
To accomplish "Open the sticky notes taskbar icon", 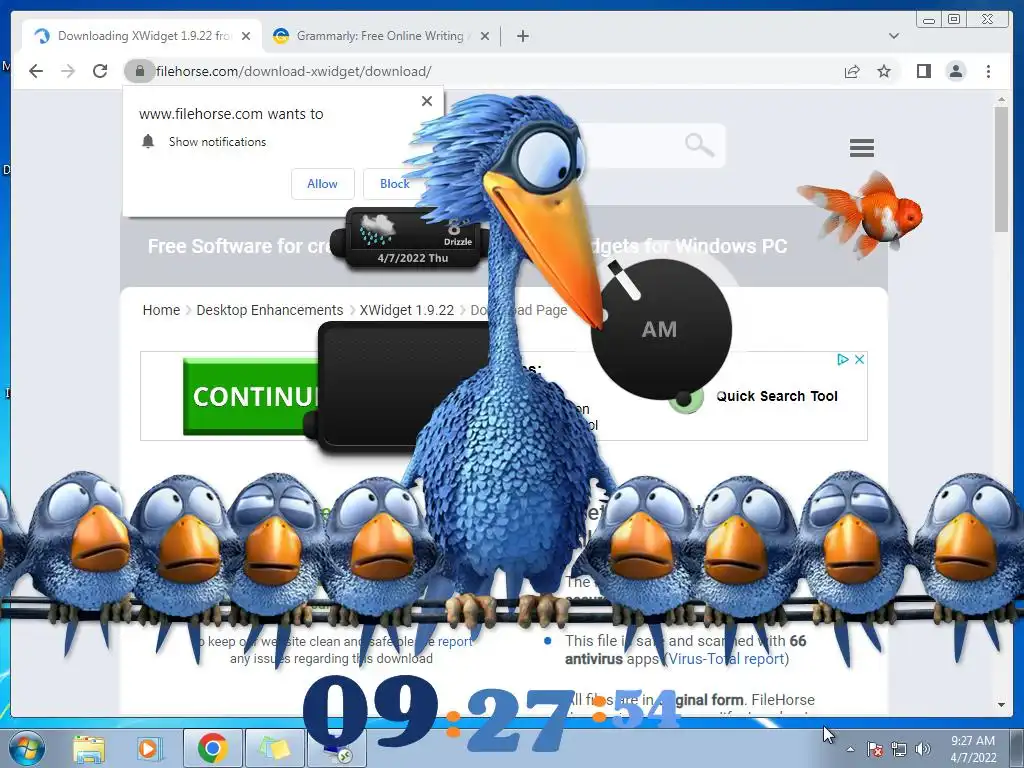I will click(274, 748).
